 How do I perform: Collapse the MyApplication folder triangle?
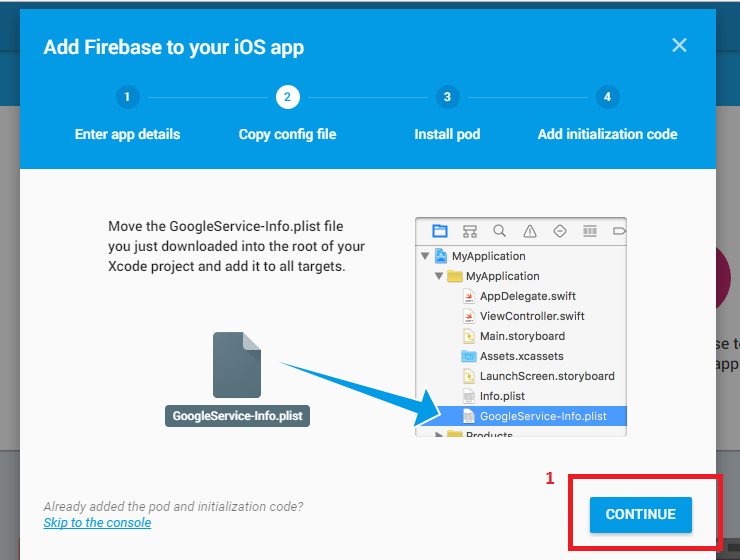pyautogui.click(x=439, y=276)
